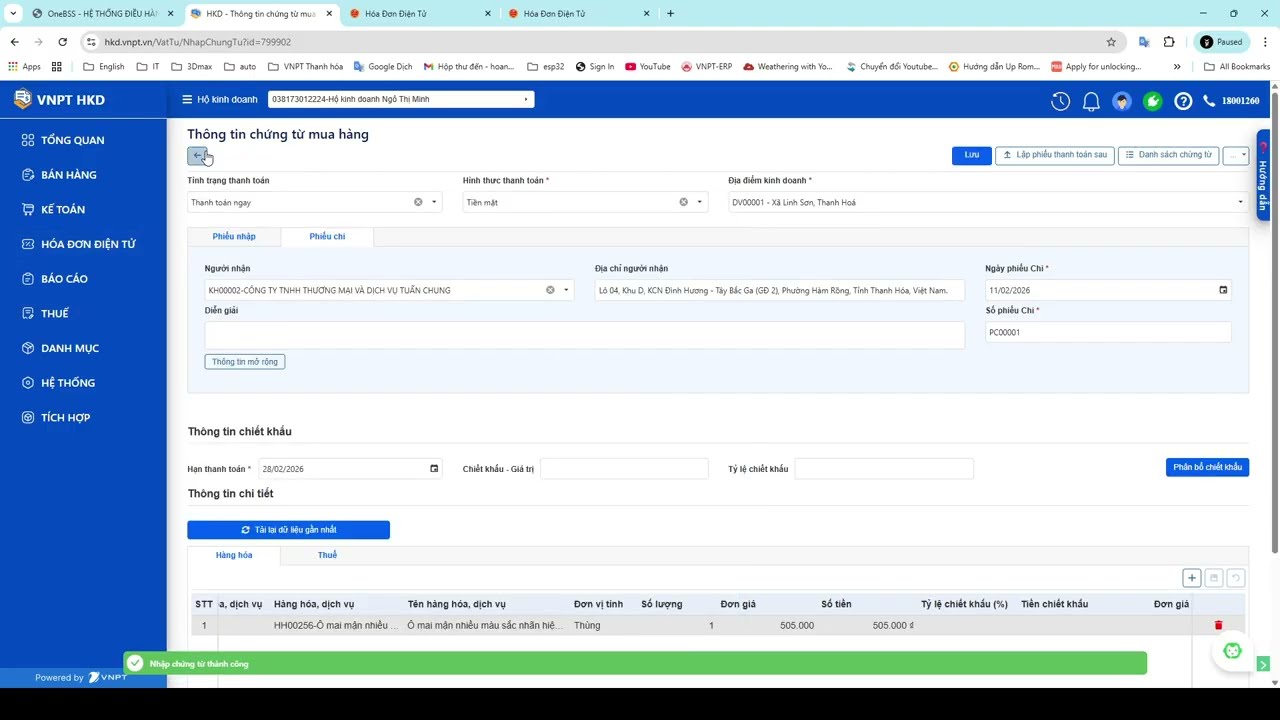The image size is (1280, 720).
Task: Switch to the Phiếu nhập tab
Action: pos(234,236)
